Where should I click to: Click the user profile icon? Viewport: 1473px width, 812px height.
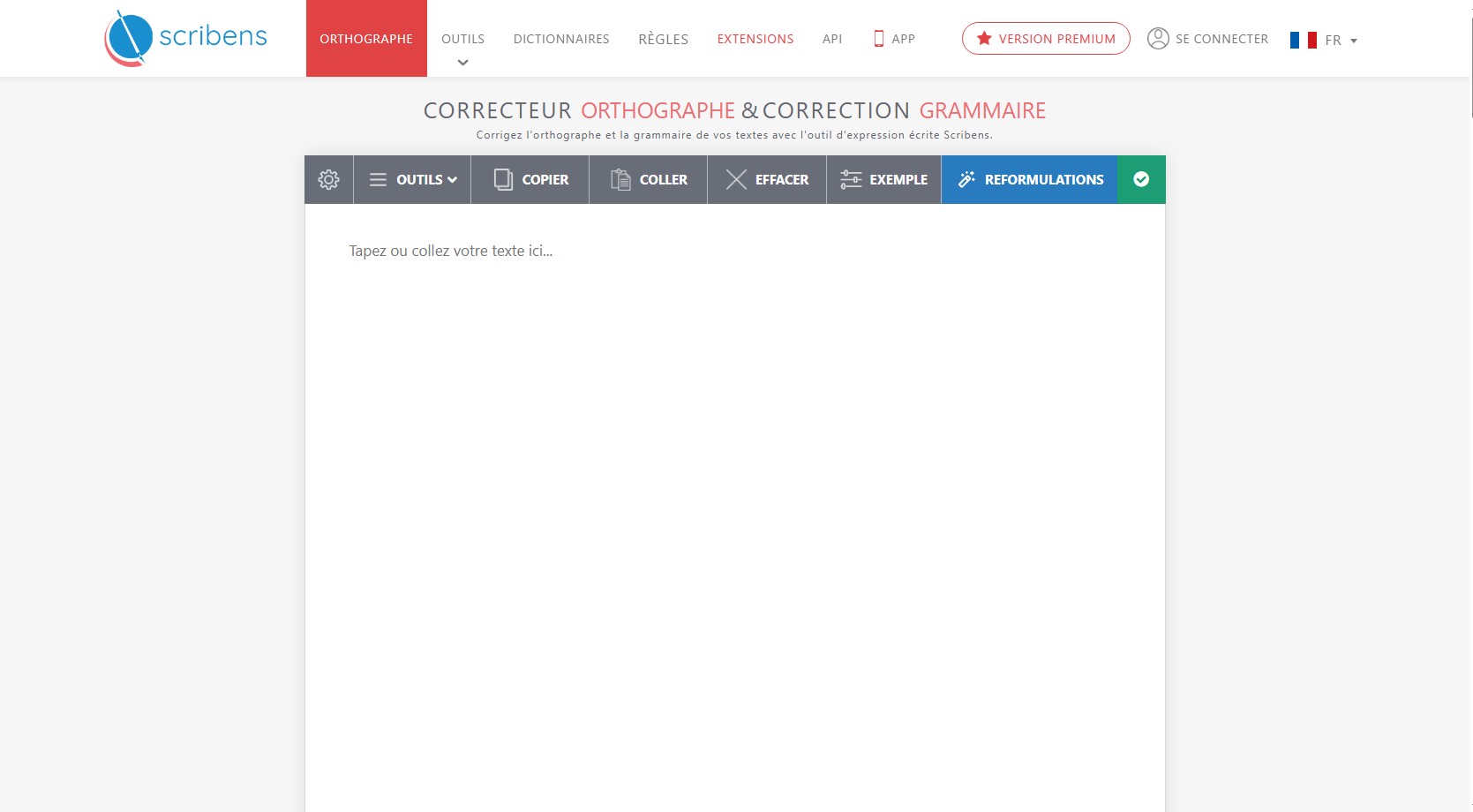tap(1158, 39)
